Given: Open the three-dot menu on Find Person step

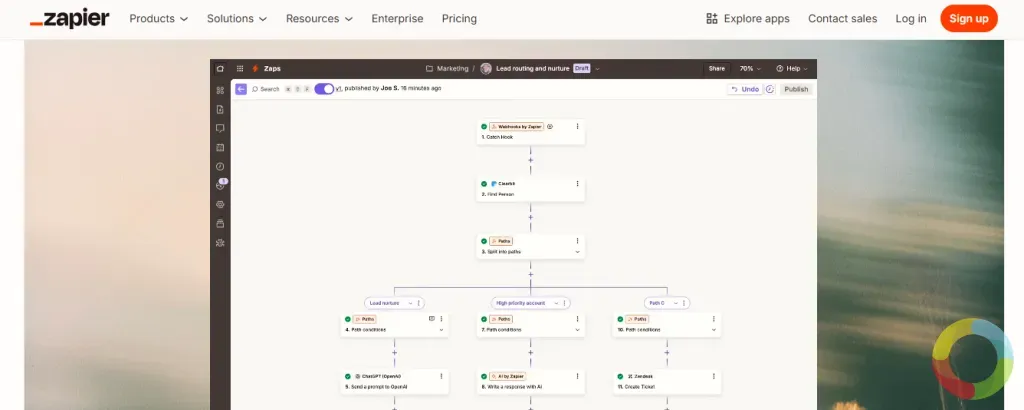Looking at the screenshot, I should coord(577,183).
